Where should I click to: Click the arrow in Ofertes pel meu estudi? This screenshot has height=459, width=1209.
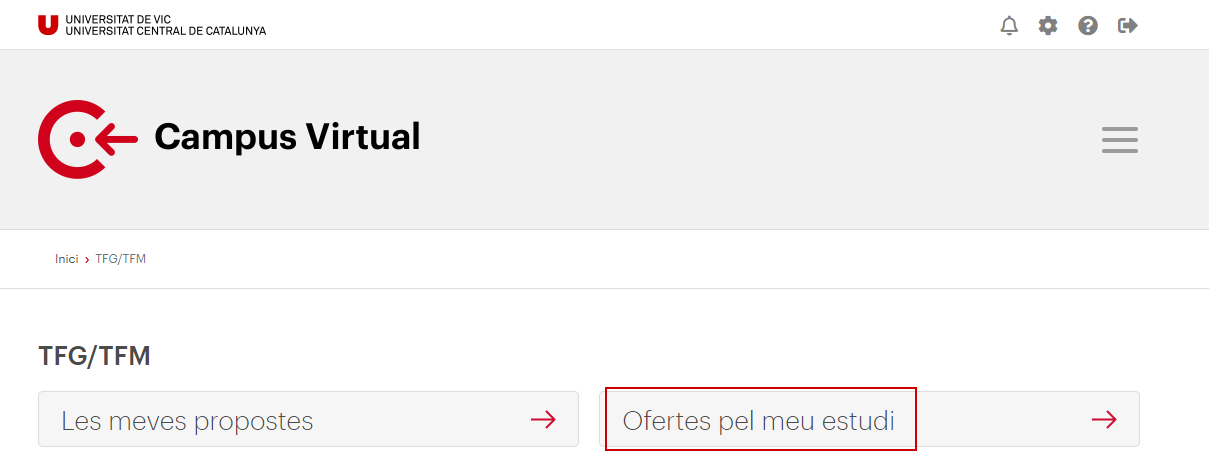point(1104,420)
